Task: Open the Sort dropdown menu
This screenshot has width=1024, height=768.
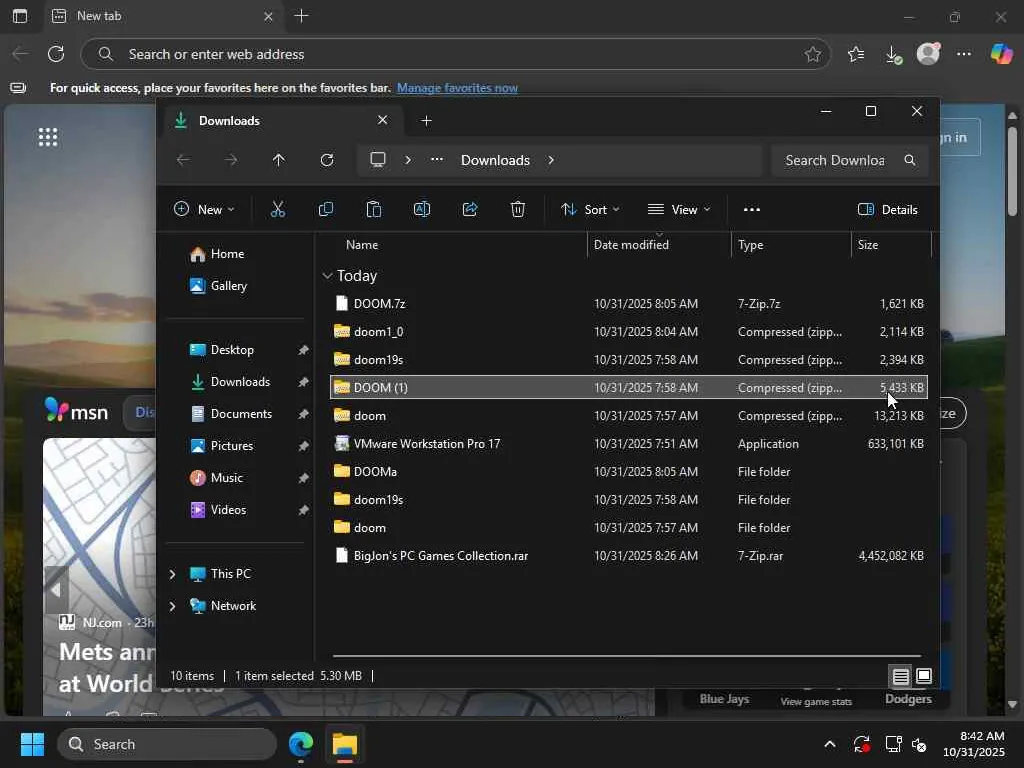Action: click(x=590, y=210)
